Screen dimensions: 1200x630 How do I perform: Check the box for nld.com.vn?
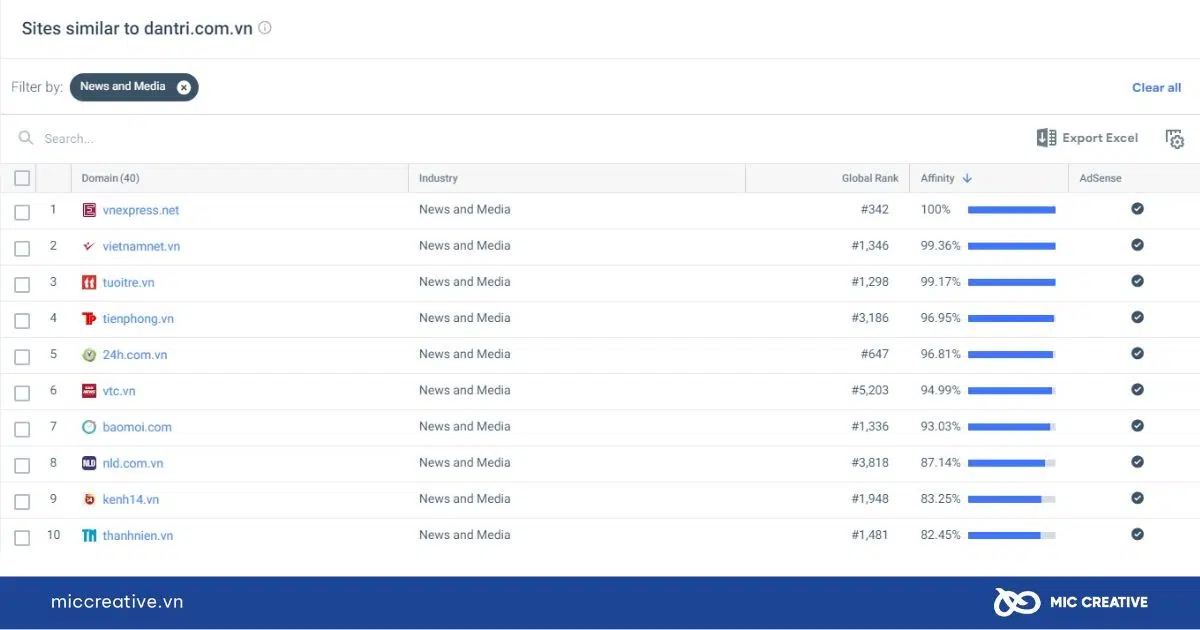click(22, 465)
